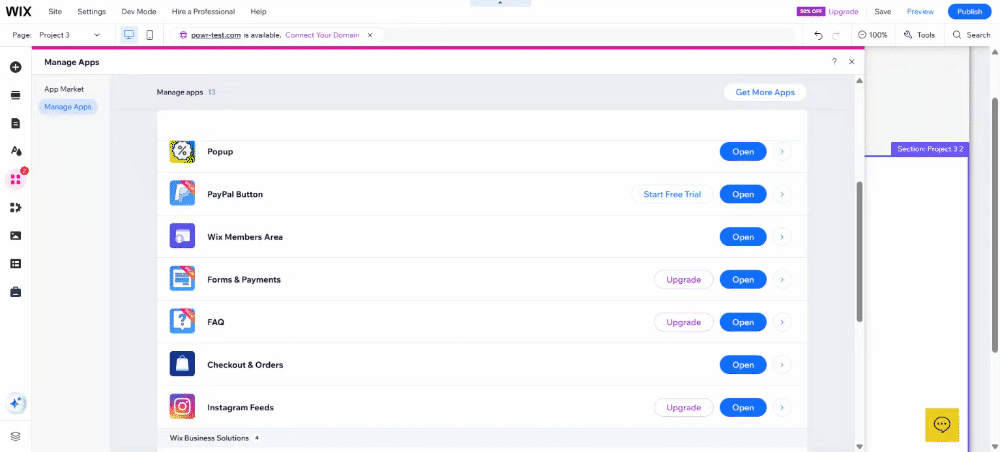Open the Layers icon at bottom left
Image resolution: width=1000 pixels, height=452 pixels.
[15, 436]
